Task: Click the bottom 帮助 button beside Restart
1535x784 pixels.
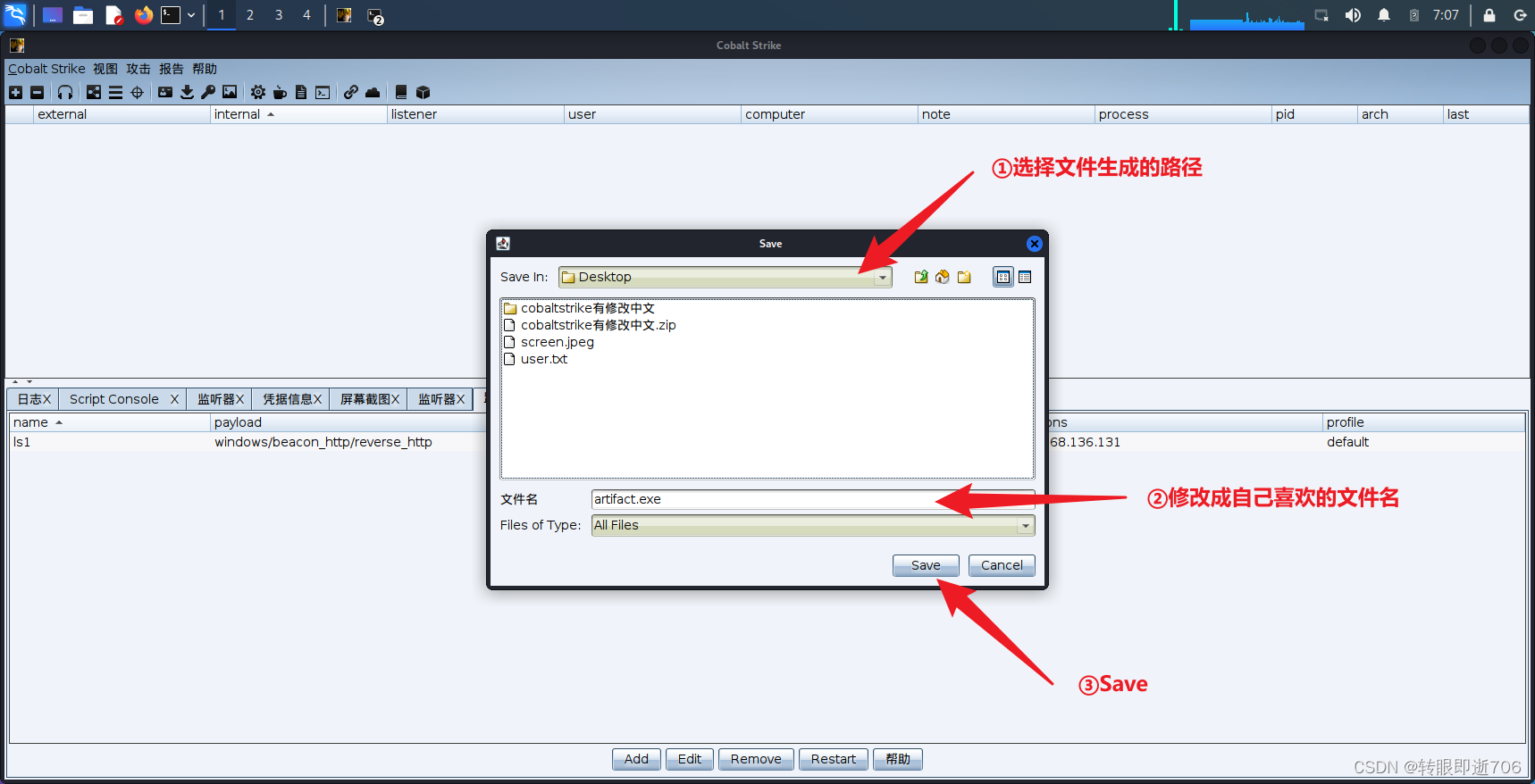Action: click(898, 759)
